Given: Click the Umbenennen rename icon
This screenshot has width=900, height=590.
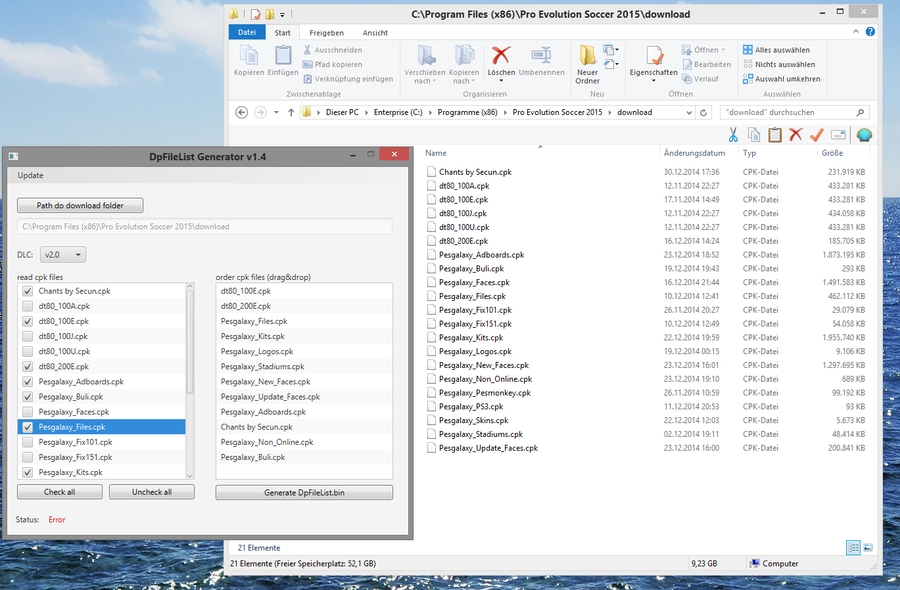Looking at the screenshot, I should (541, 56).
